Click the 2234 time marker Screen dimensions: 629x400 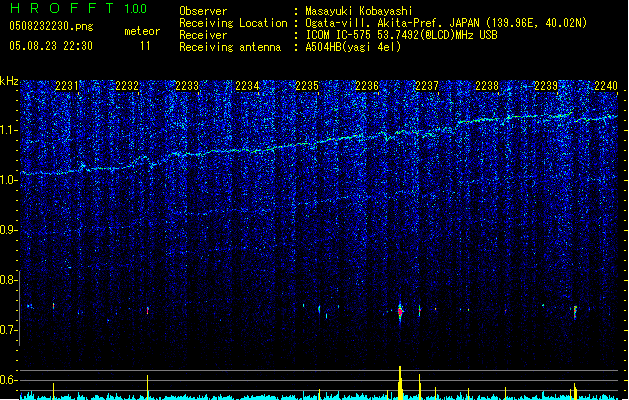(x=247, y=86)
